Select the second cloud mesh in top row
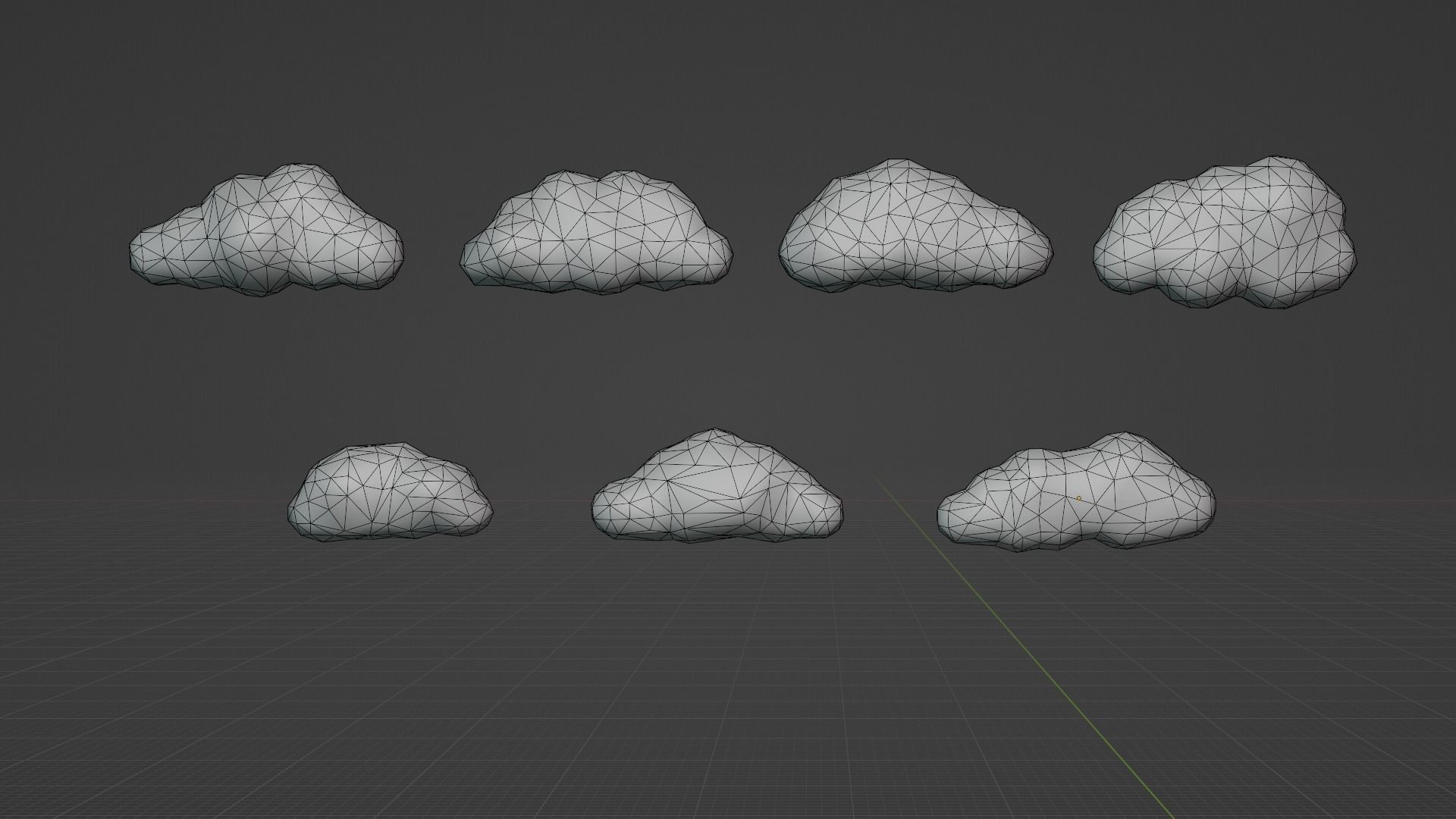This screenshot has width=1456, height=819. click(x=596, y=233)
